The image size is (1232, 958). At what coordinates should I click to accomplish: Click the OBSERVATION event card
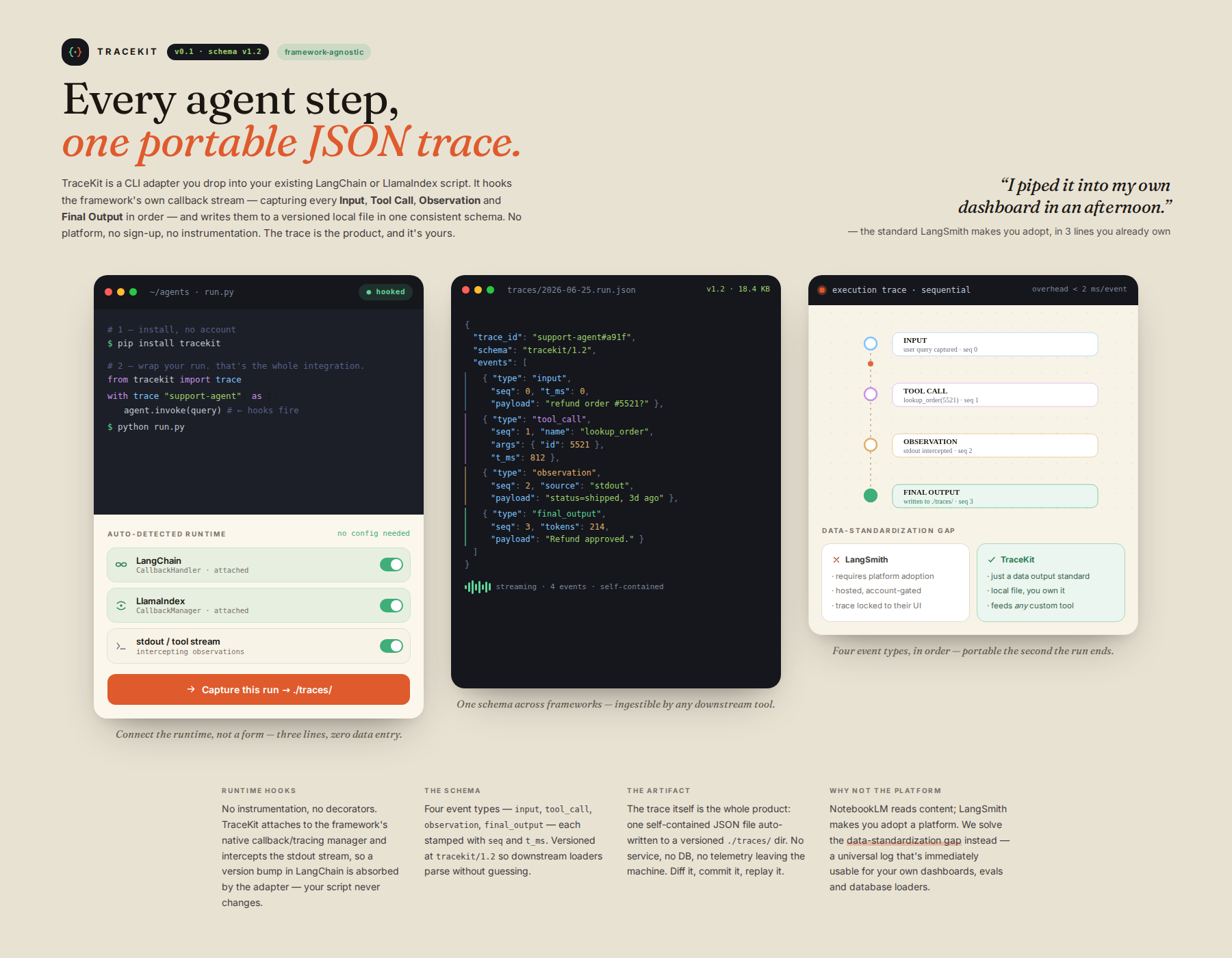coord(995,445)
